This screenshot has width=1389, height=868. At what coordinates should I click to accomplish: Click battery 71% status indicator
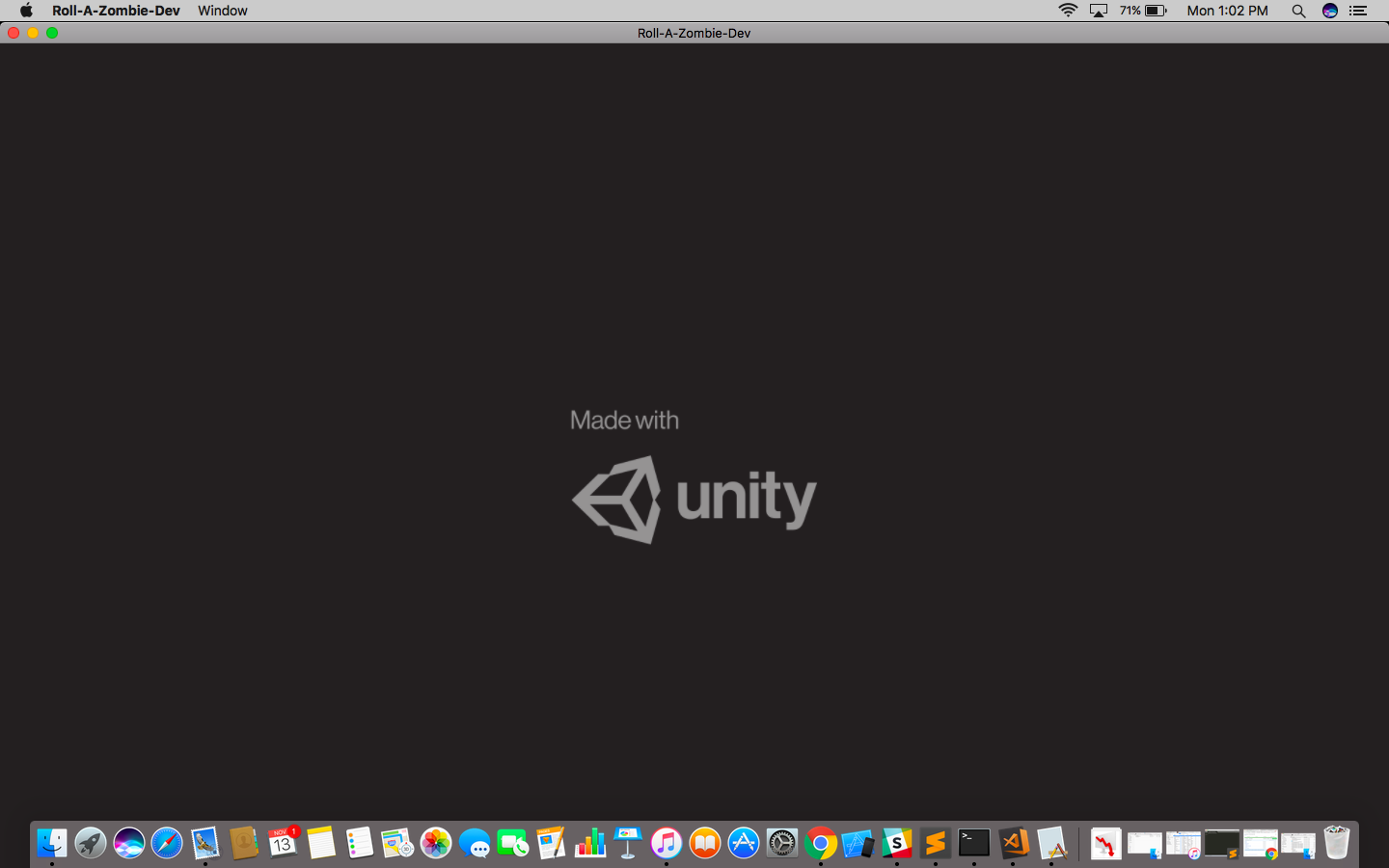(x=1143, y=11)
